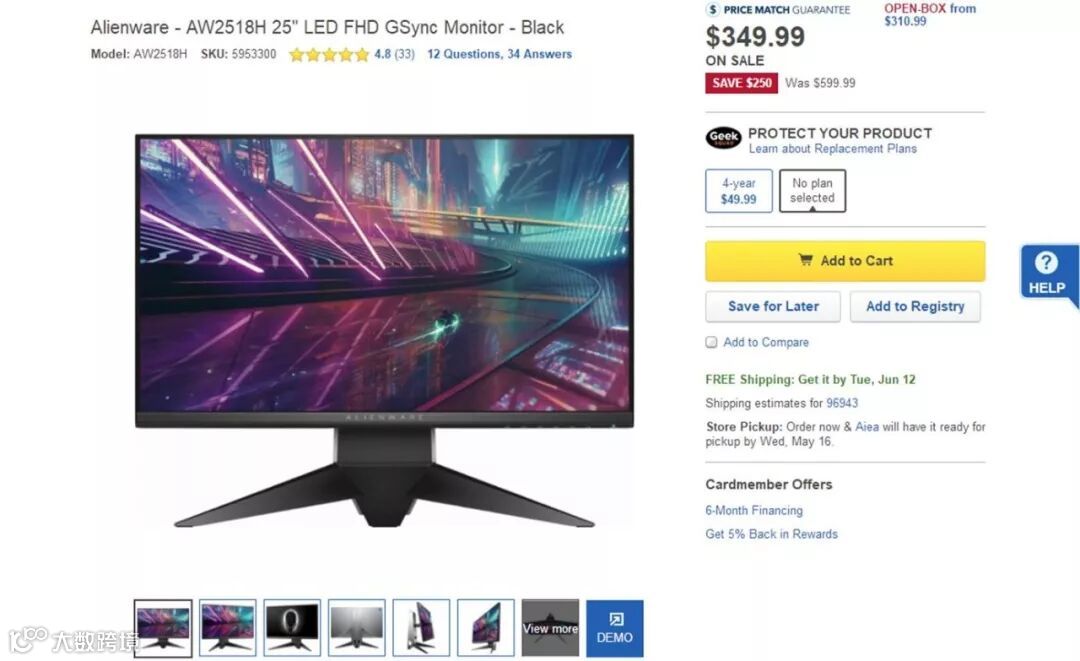This screenshot has width=1080, height=661.
Task: Change shipping ZIP code 96943
Action: [x=842, y=403]
